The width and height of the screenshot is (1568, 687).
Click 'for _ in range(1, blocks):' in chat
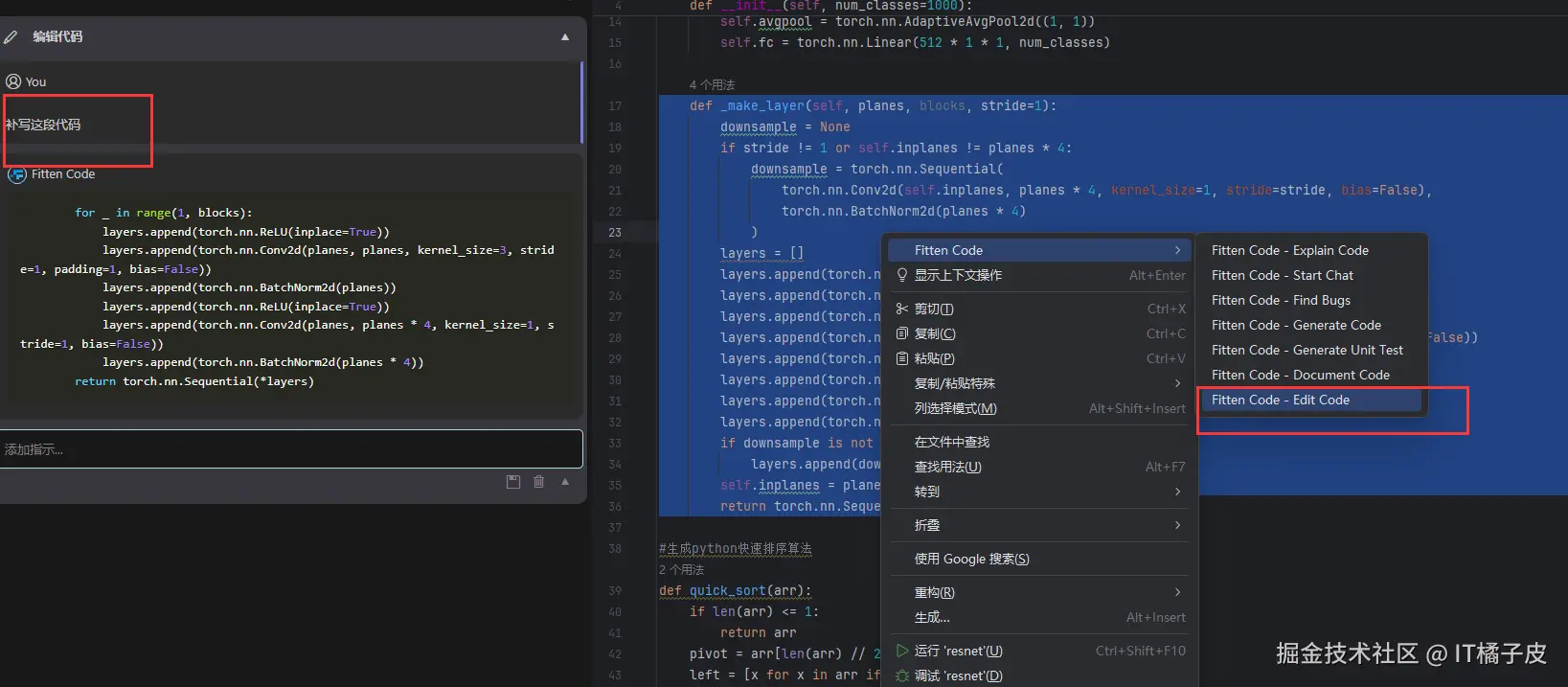(164, 213)
